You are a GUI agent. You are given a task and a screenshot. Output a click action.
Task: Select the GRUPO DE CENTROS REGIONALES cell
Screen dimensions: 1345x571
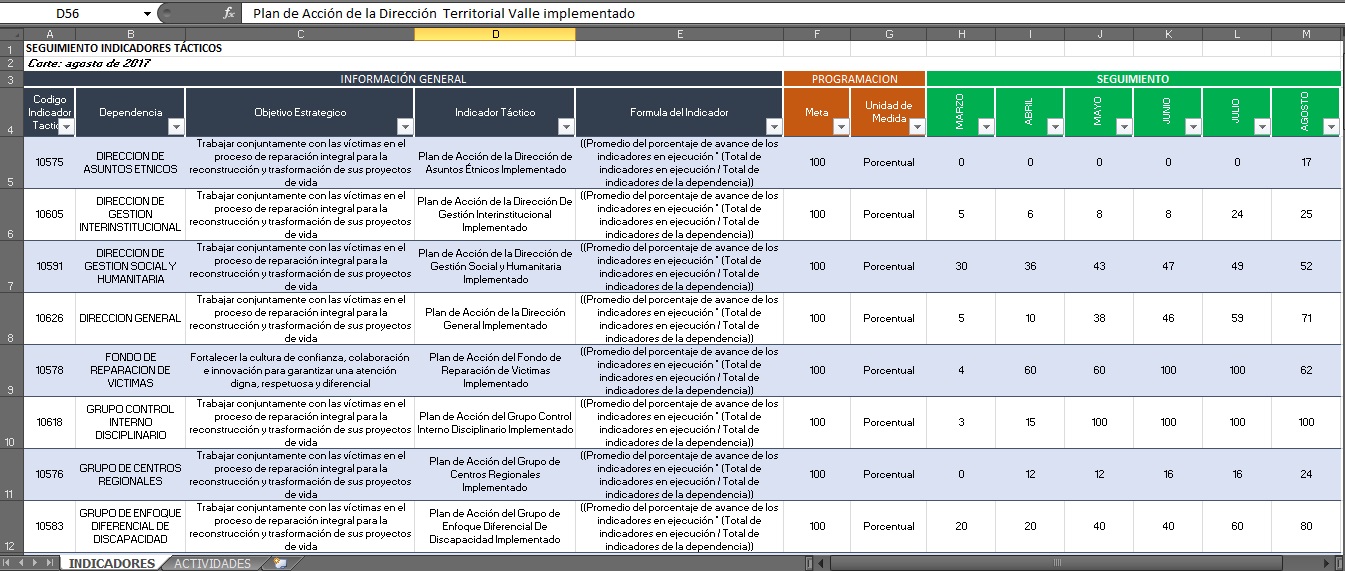coord(130,474)
